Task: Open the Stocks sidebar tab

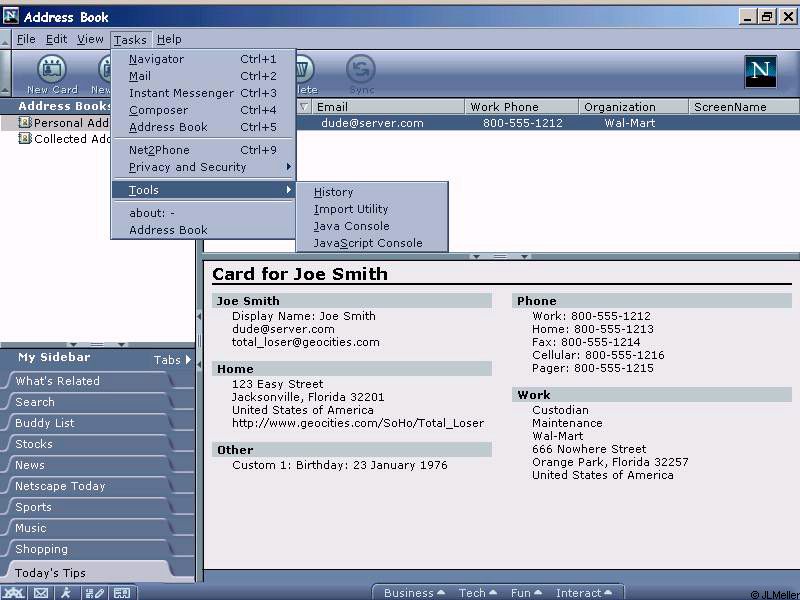Action: [x=88, y=444]
